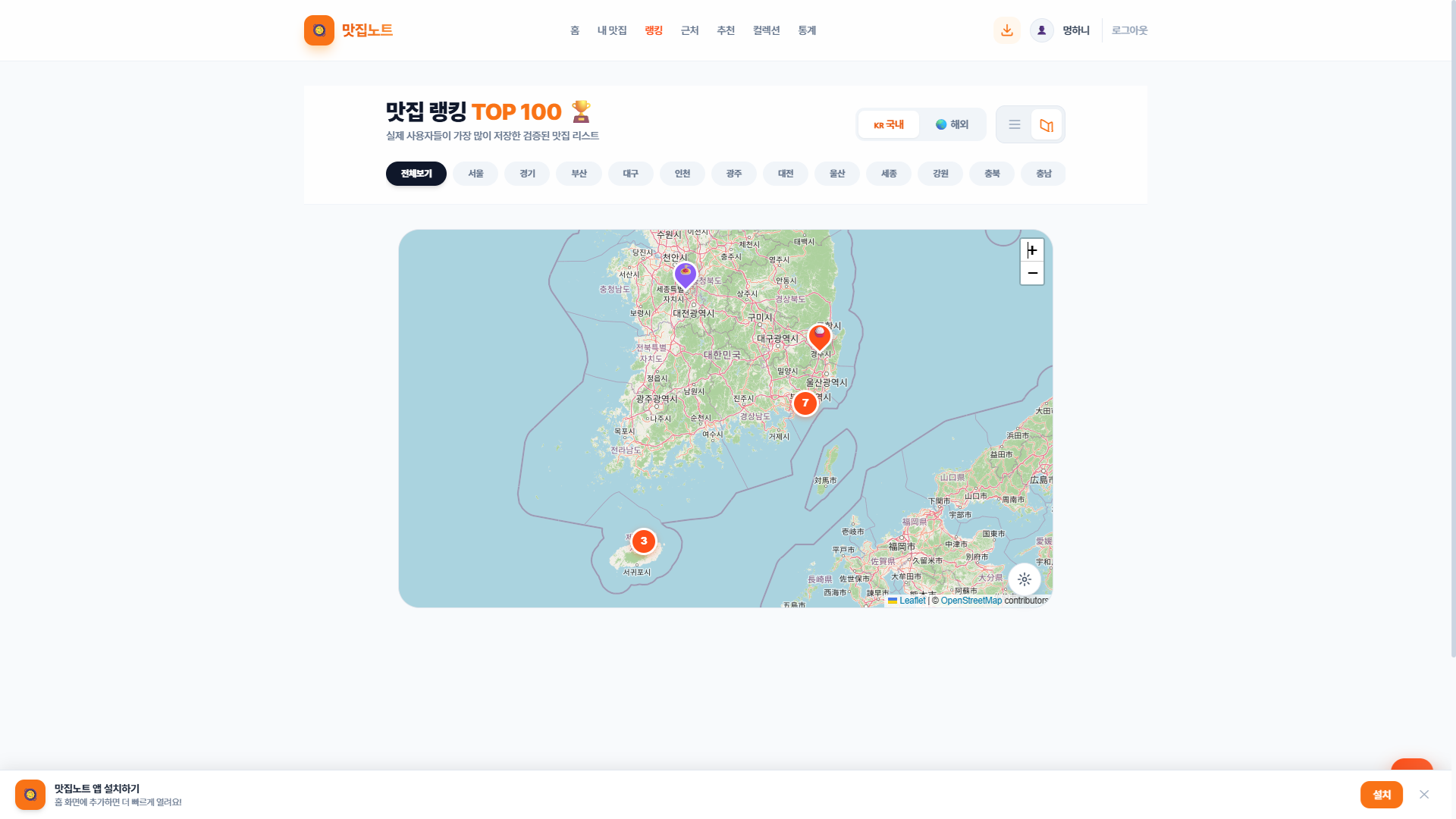Filter ranking by 강원

[940, 174]
